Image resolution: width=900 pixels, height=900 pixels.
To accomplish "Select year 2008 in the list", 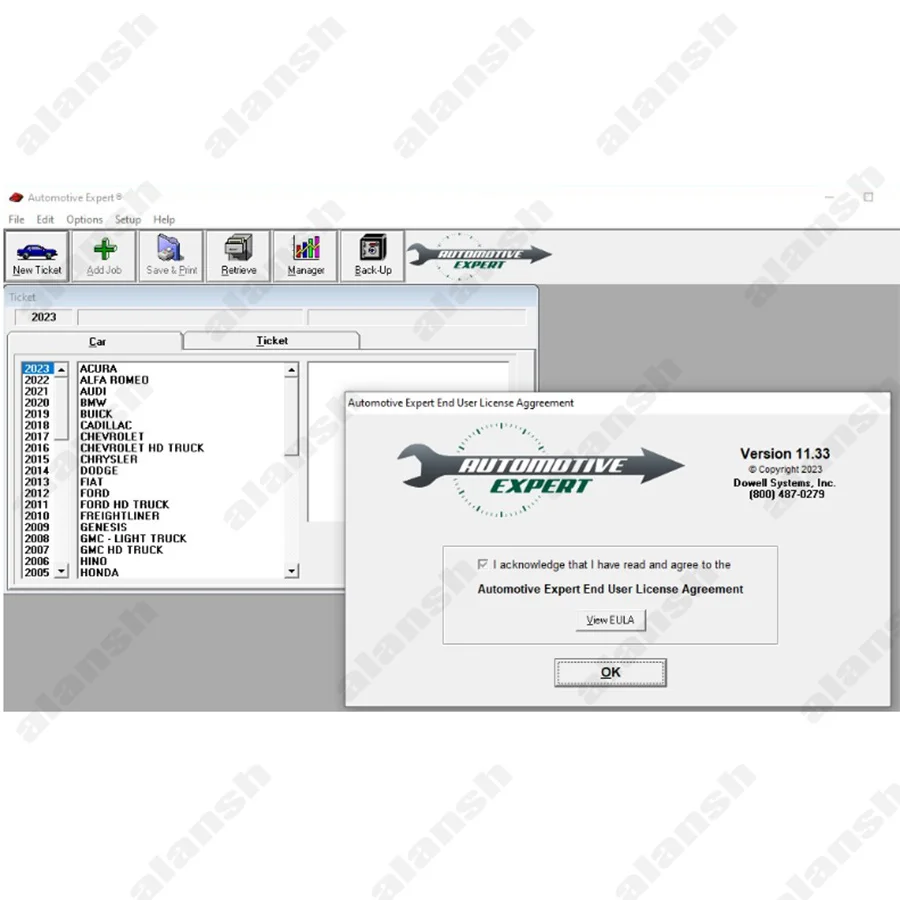I will 38,538.
